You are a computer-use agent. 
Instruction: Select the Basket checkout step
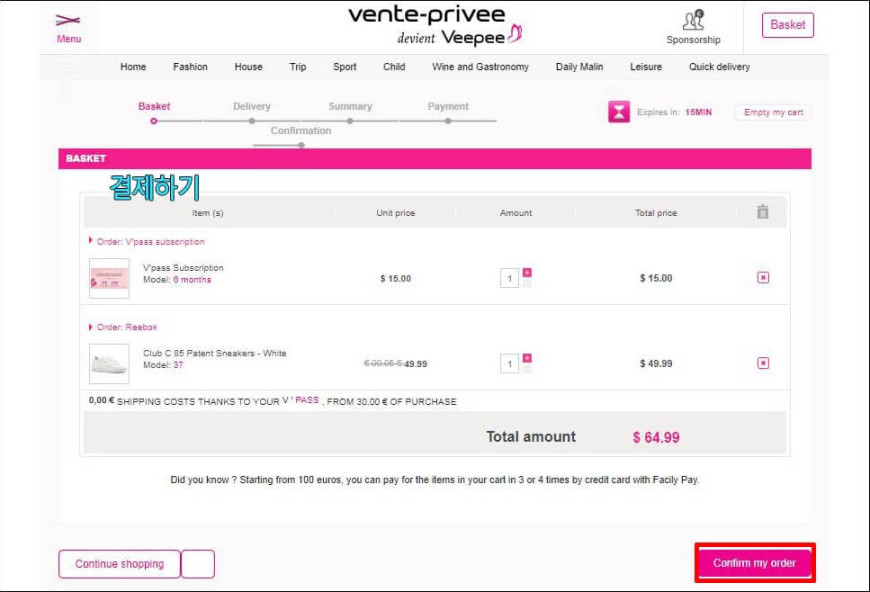pyautogui.click(x=154, y=107)
